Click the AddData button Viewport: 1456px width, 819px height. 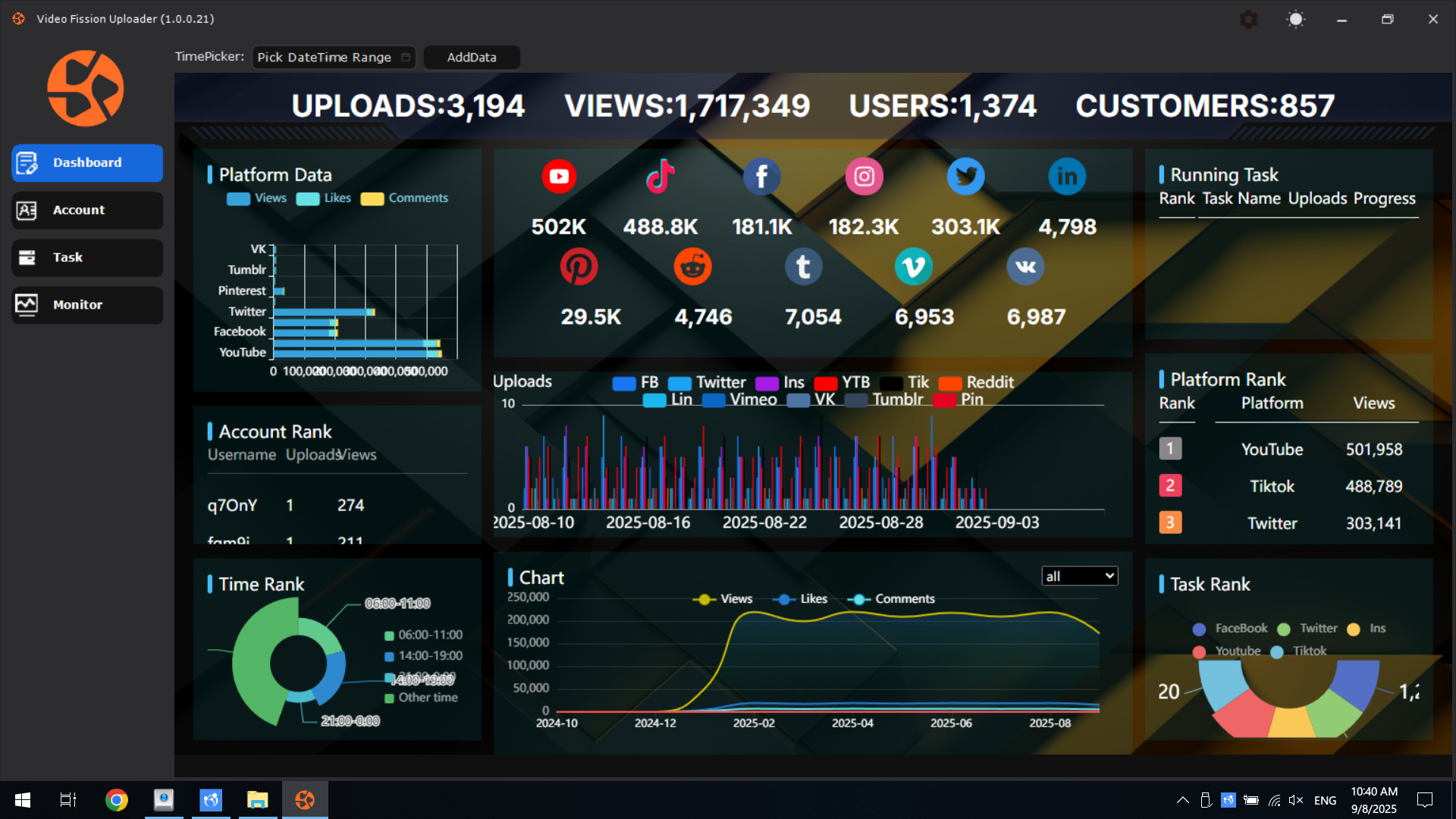[471, 58]
